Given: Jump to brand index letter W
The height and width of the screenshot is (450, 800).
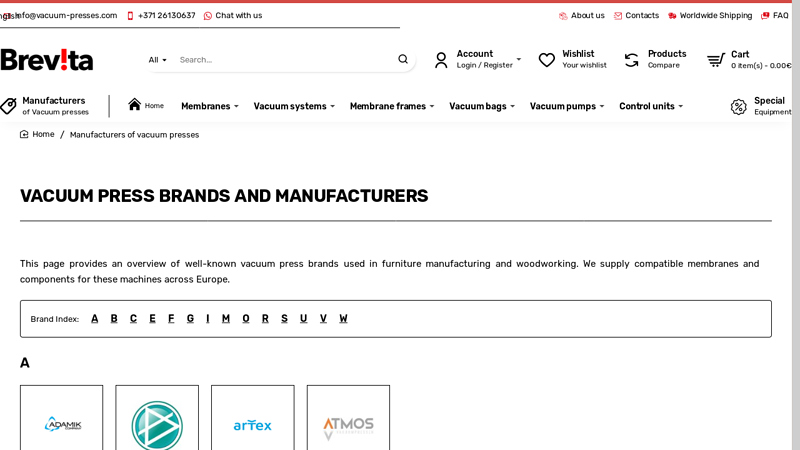Looking at the screenshot, I should click(343, 318).
